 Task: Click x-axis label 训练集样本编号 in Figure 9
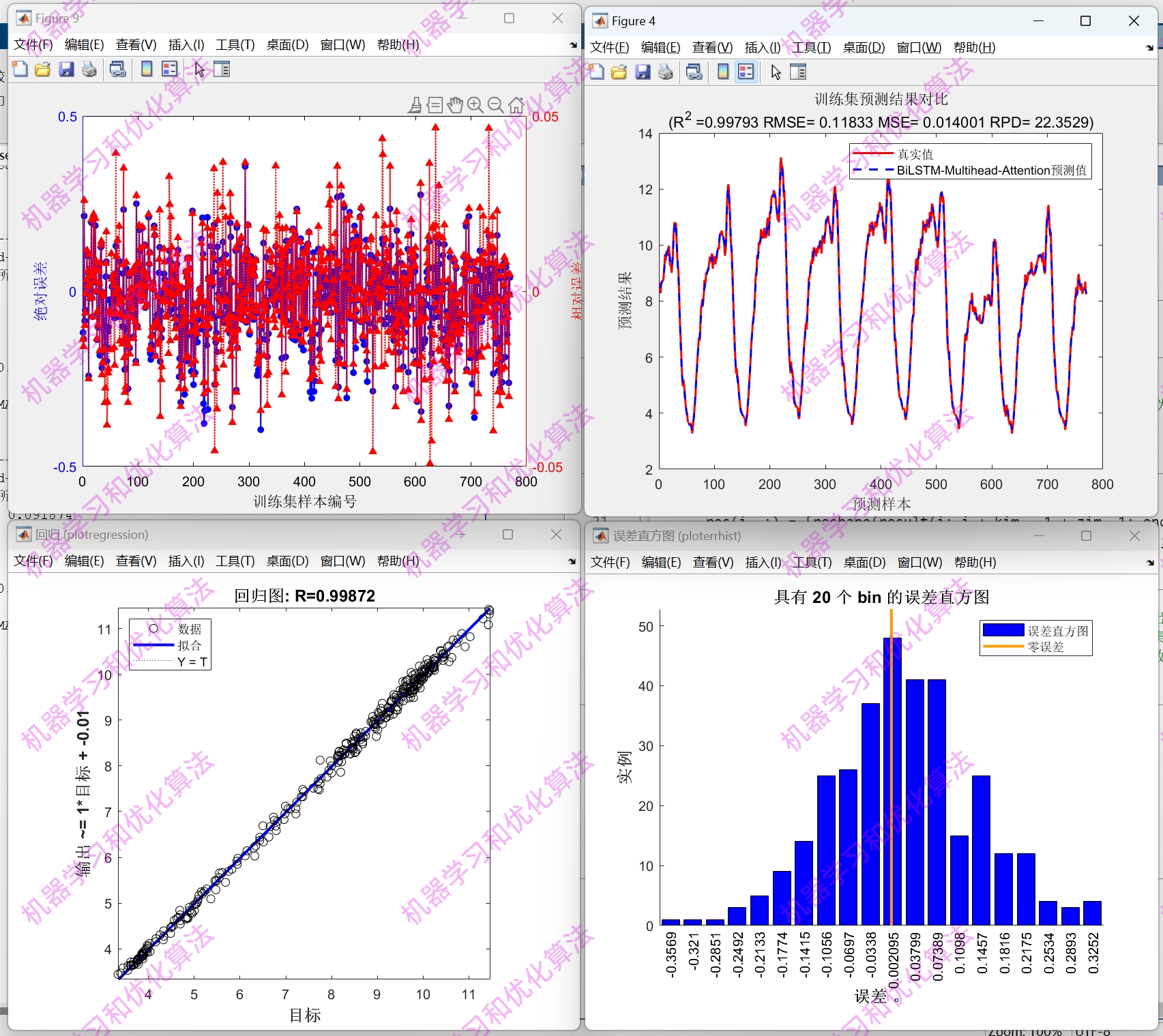(305, 502)
